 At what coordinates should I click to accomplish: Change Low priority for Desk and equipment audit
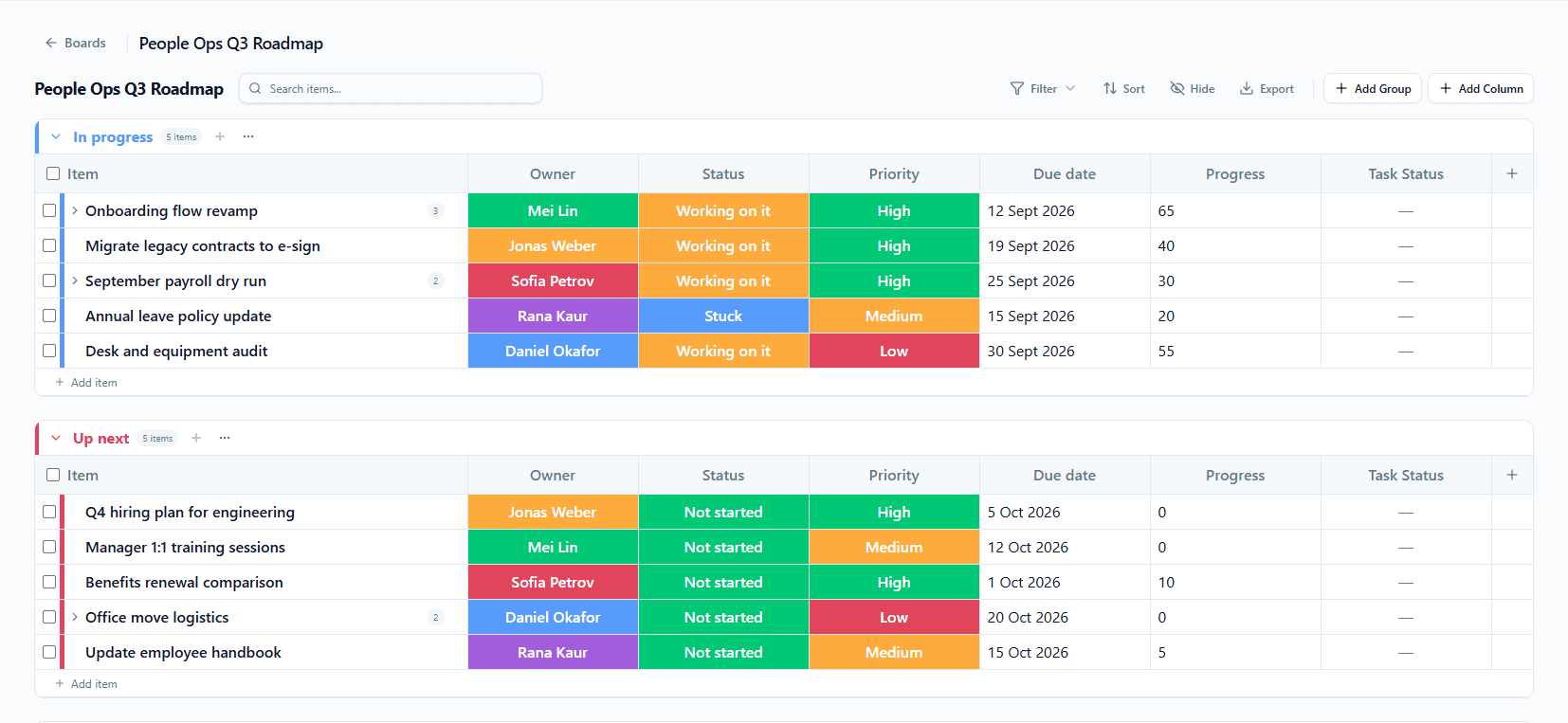[x=894, y=351]
